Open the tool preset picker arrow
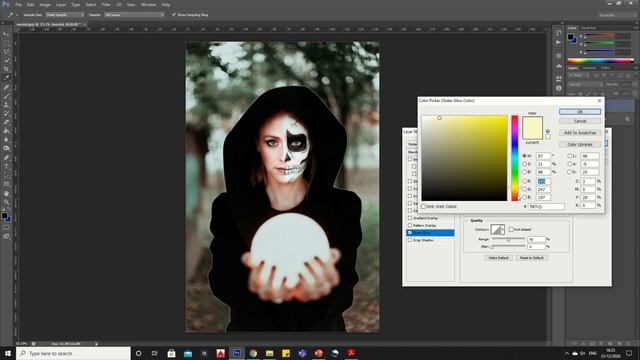This screenshot has width=640, height=360. [17, 15]
